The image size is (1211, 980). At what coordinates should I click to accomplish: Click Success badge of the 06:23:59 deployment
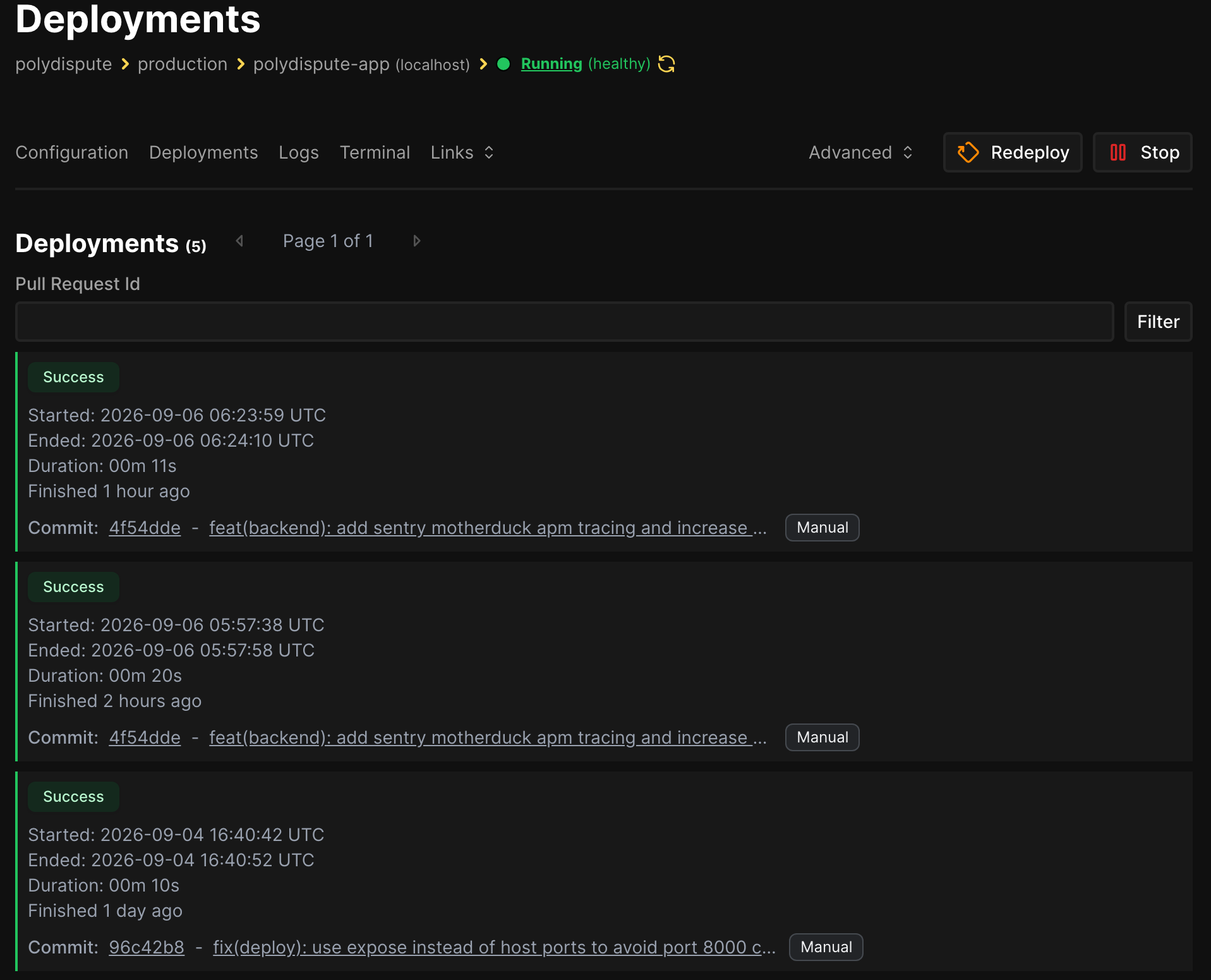[x=73, y=377]
